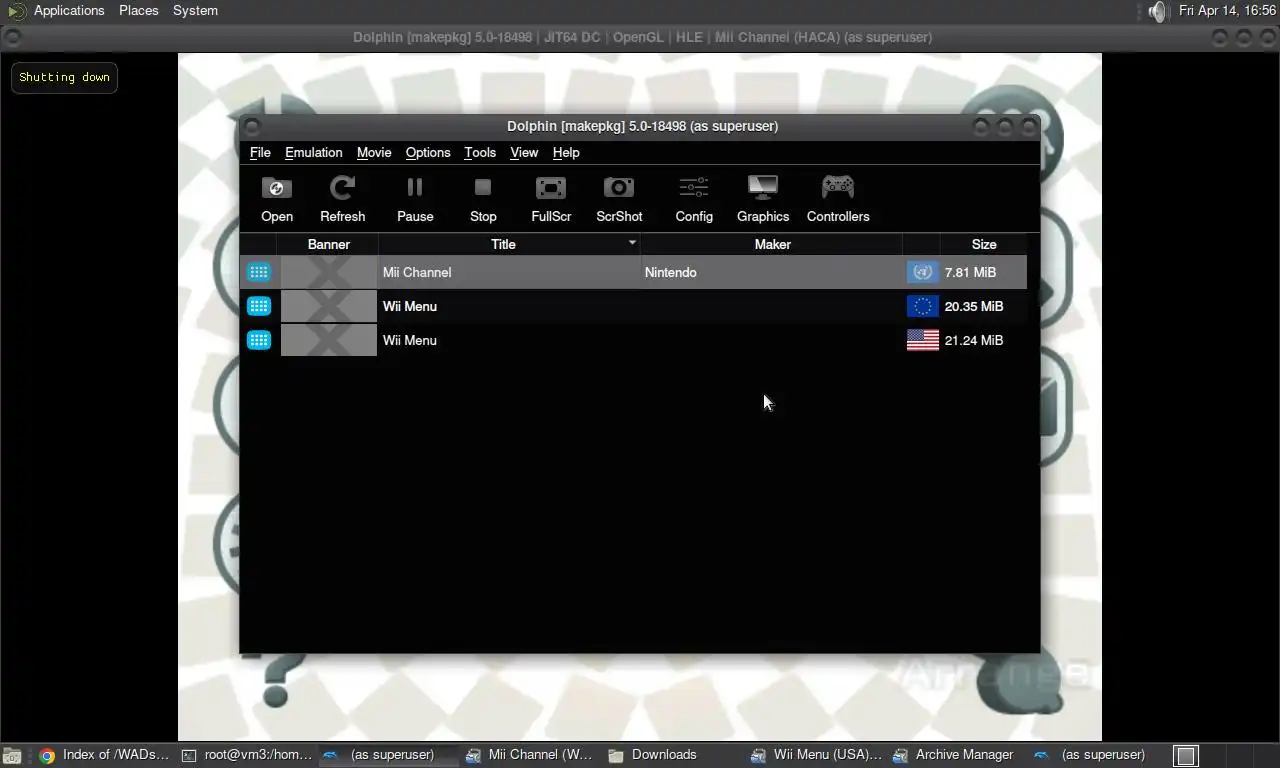The height and width of the screenshot is (768, 1280).
Task: Click the banner thumbnail of 20.35 MiB Wii Menu
Action: click(x=329, y=306)
